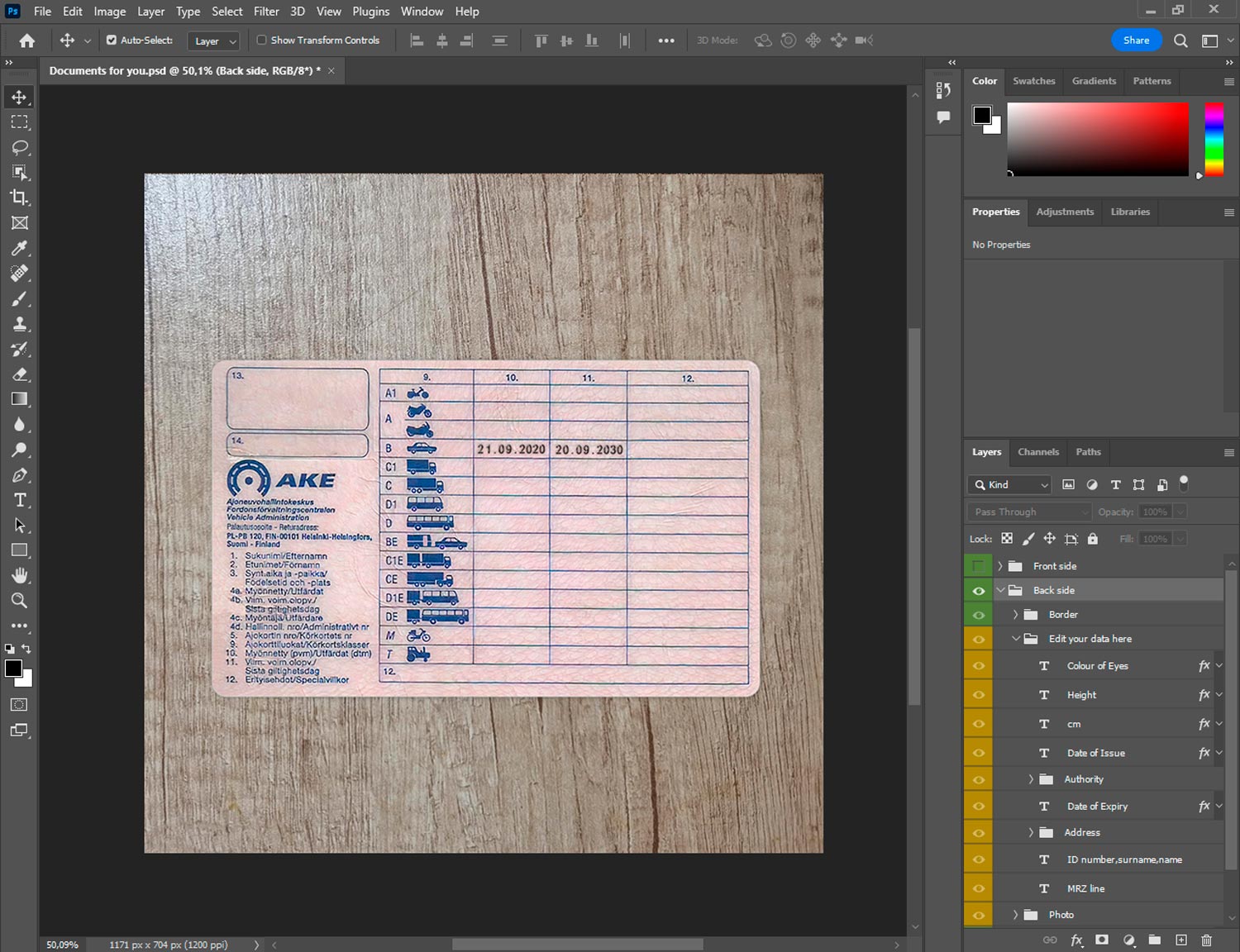Close the Documents for you.psd tab
Viewport: 1240px width, 952px height.
tap(331, 71)
